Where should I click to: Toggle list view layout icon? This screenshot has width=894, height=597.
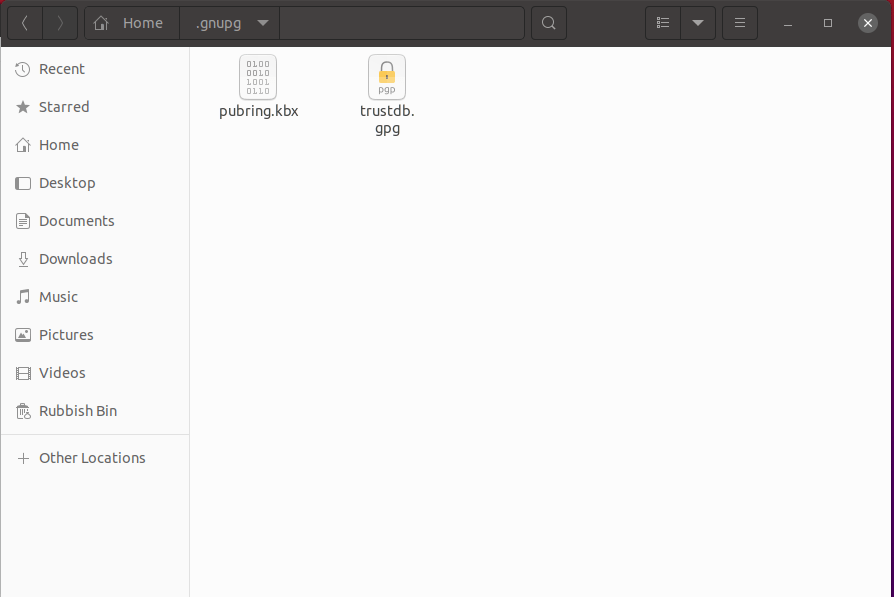[x=663, y=23]
